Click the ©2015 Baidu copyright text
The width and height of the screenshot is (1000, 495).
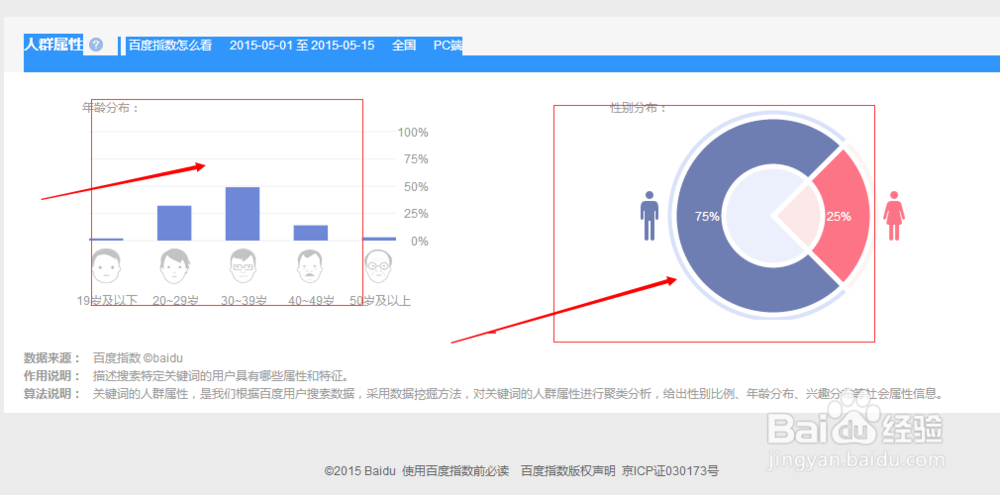(361, 471)
